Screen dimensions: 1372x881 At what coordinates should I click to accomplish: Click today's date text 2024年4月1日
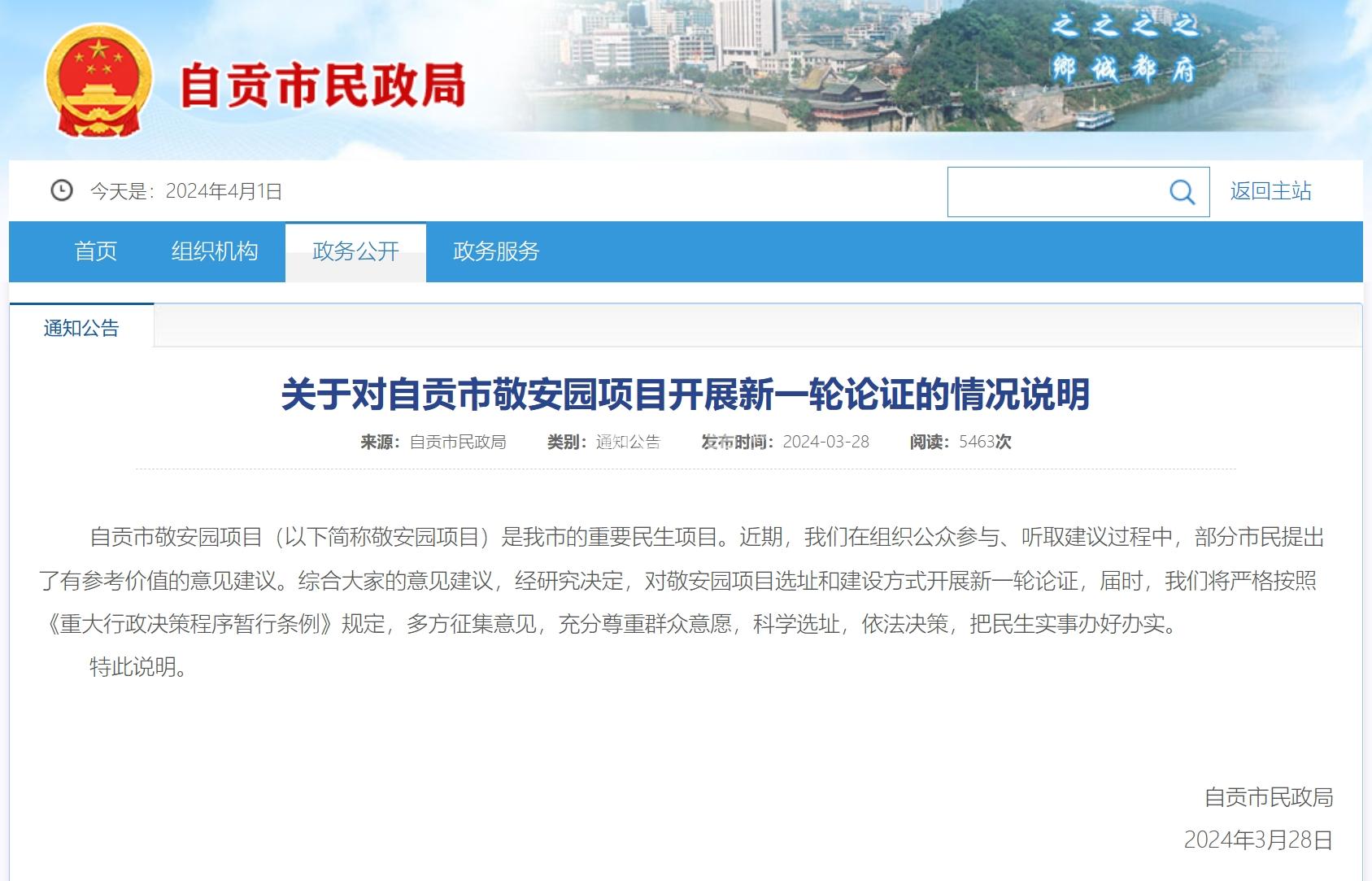[x=224, y=191]
